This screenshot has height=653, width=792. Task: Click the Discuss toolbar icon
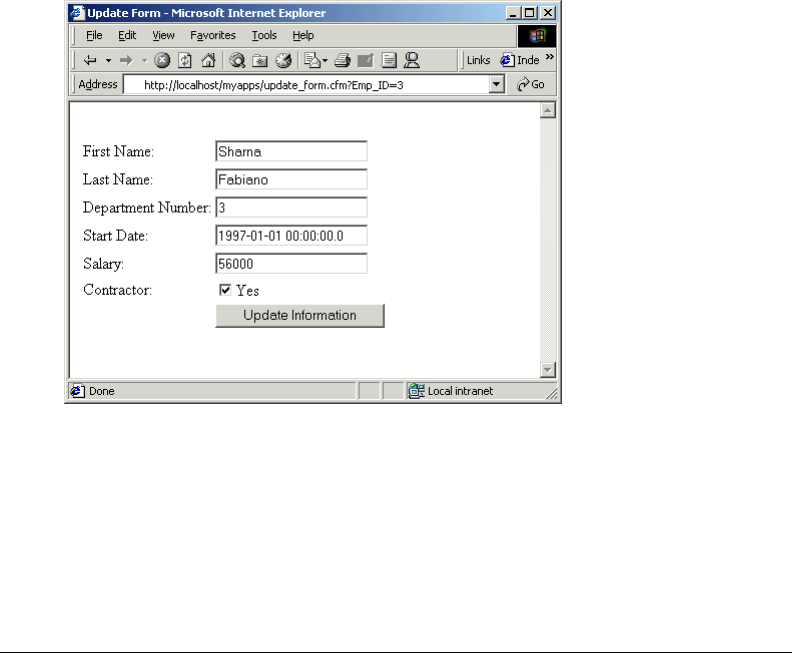389,61
